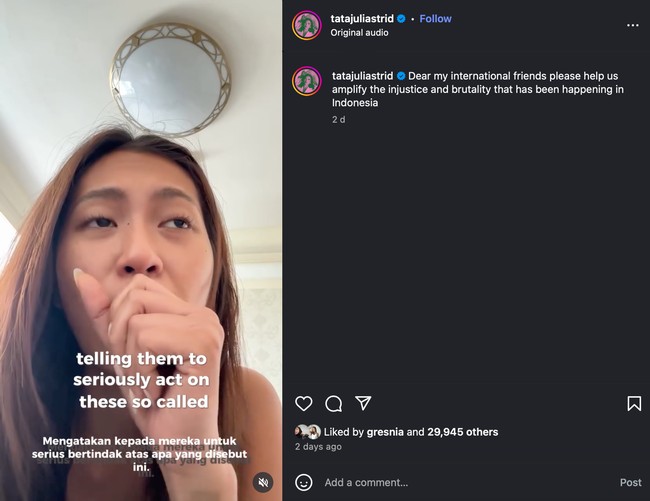Submit the comment with the Post button
650x501 pixels.
(630, 482)
